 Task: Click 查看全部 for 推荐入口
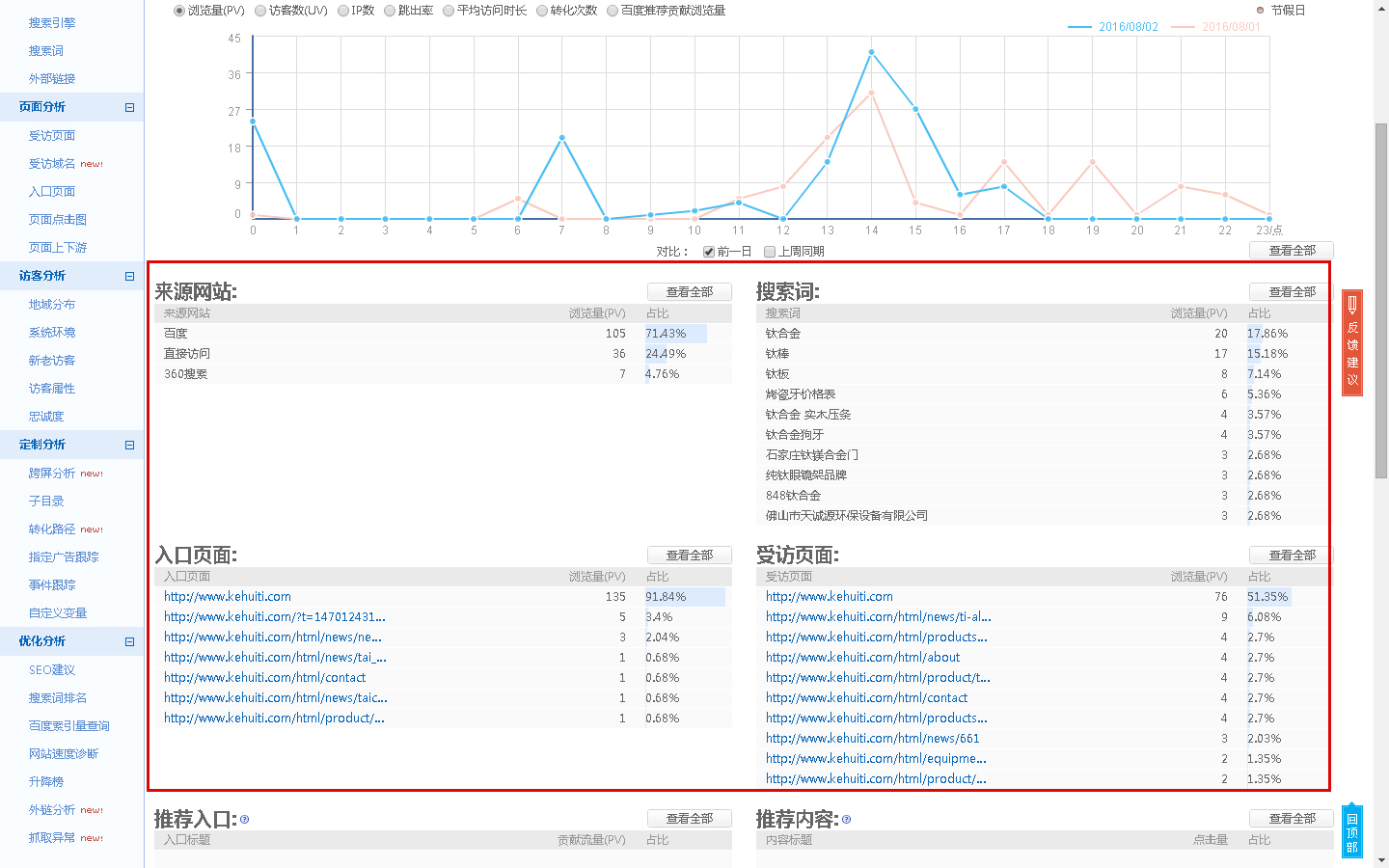(x=690, y=819)
